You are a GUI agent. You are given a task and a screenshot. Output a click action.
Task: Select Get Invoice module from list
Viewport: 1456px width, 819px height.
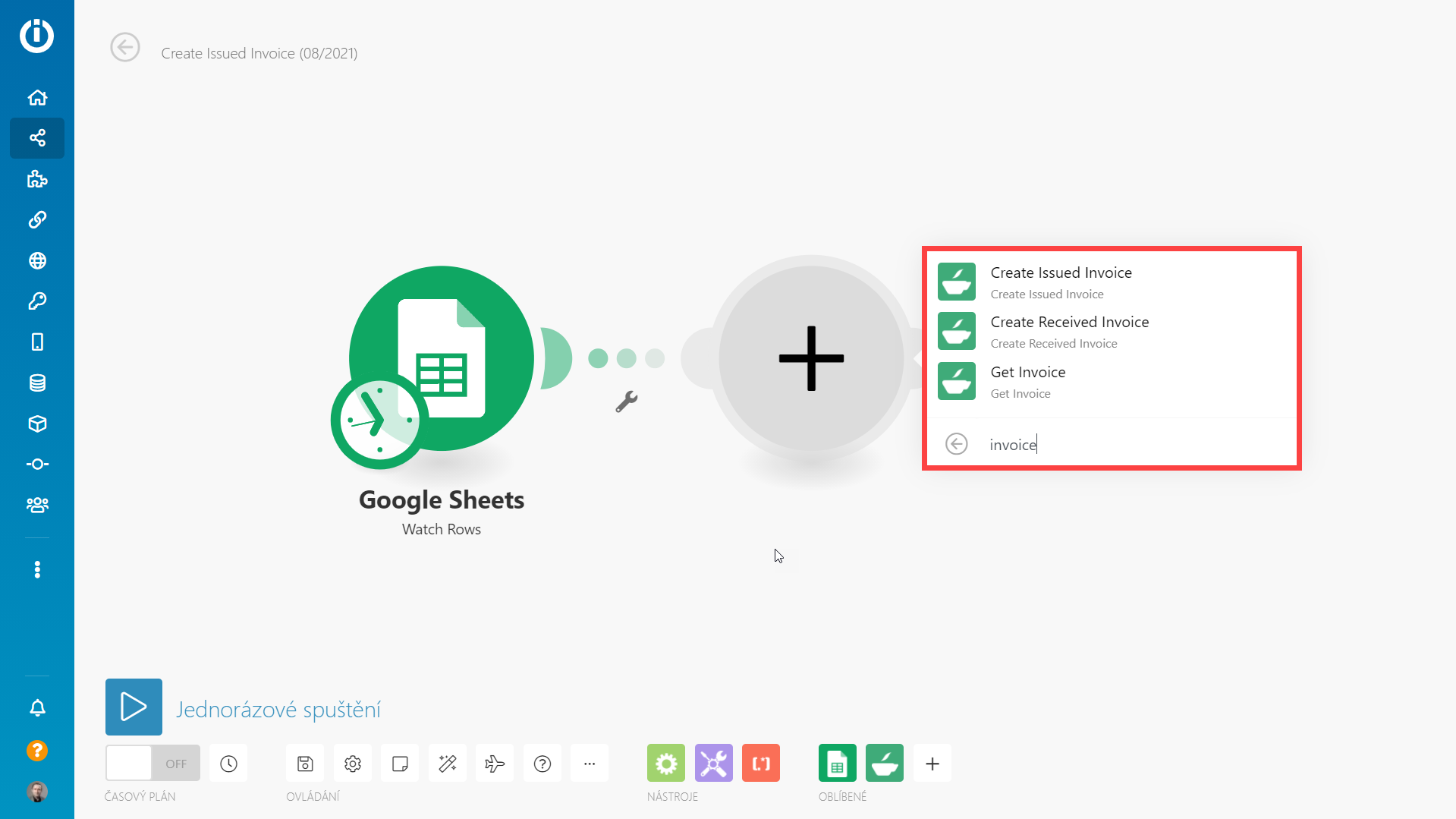pos(1027,381)
